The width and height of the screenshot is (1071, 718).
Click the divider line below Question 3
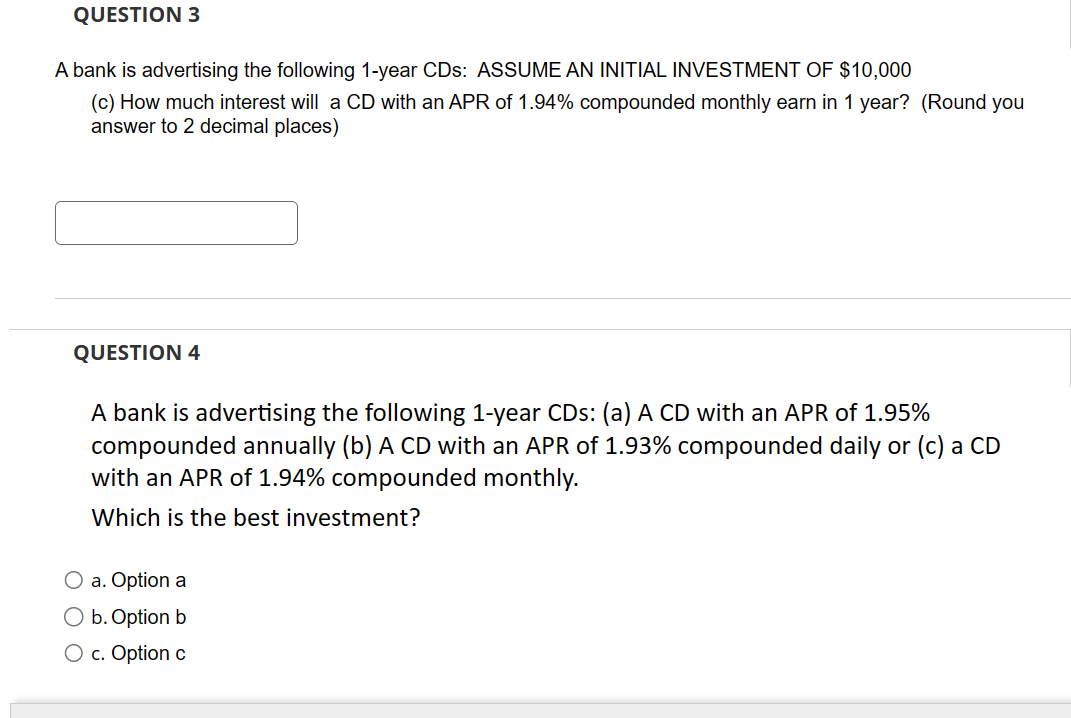pyautogui.click(x=563, y=299)
